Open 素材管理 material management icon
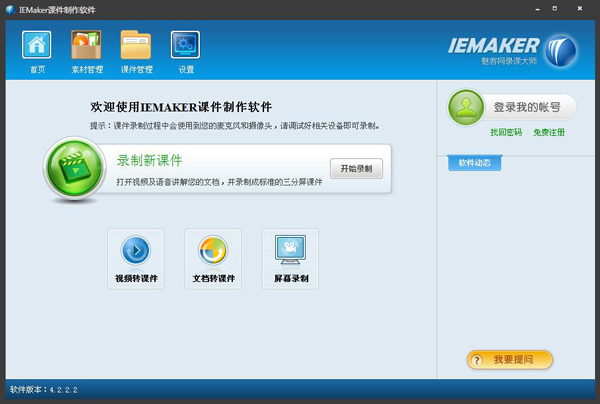This screenshot has height=404, width=600. click(x=86, y=45)
